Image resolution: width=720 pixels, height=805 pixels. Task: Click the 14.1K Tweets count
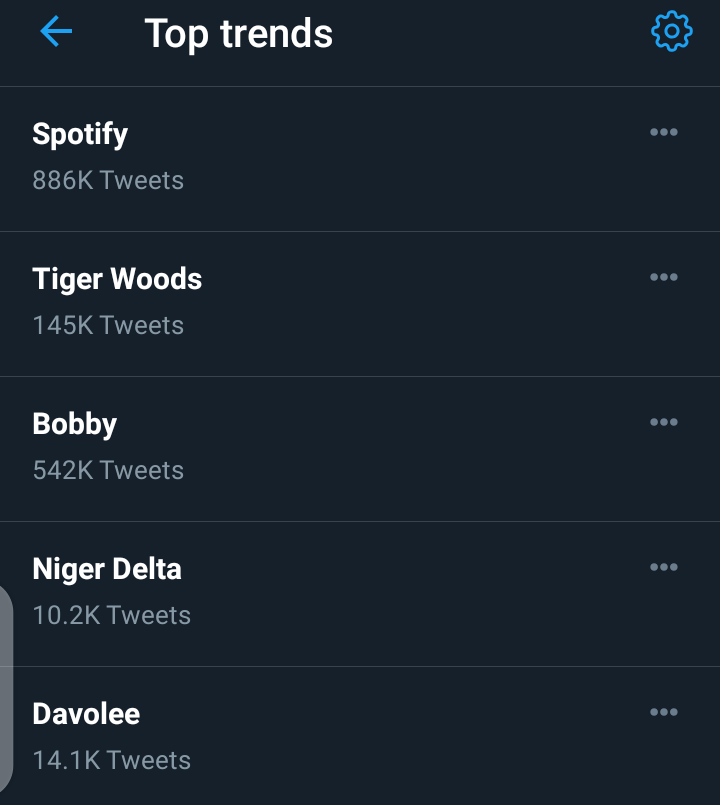(x=111, y=760)
